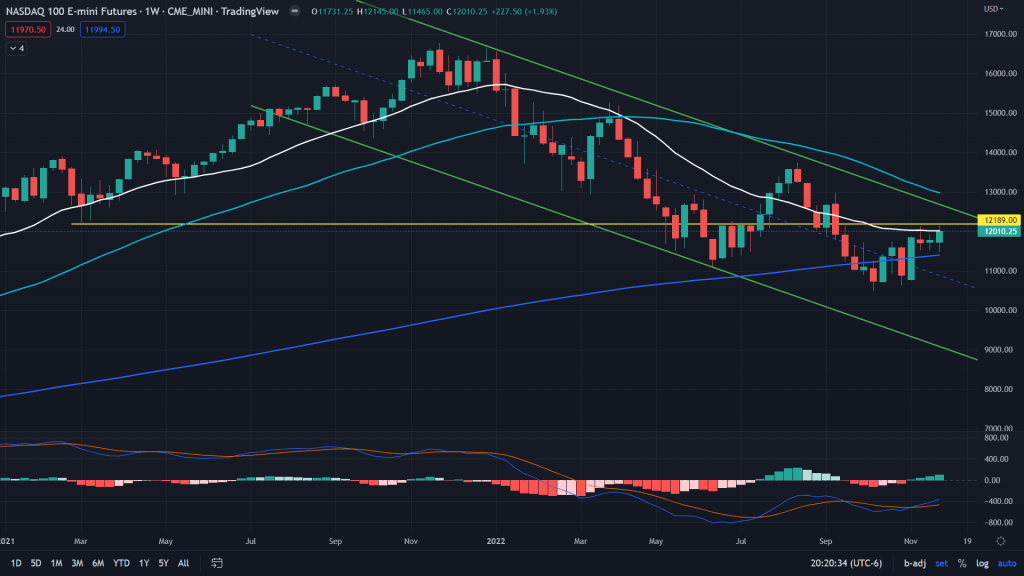Toggle auto scale mode

1006,564
